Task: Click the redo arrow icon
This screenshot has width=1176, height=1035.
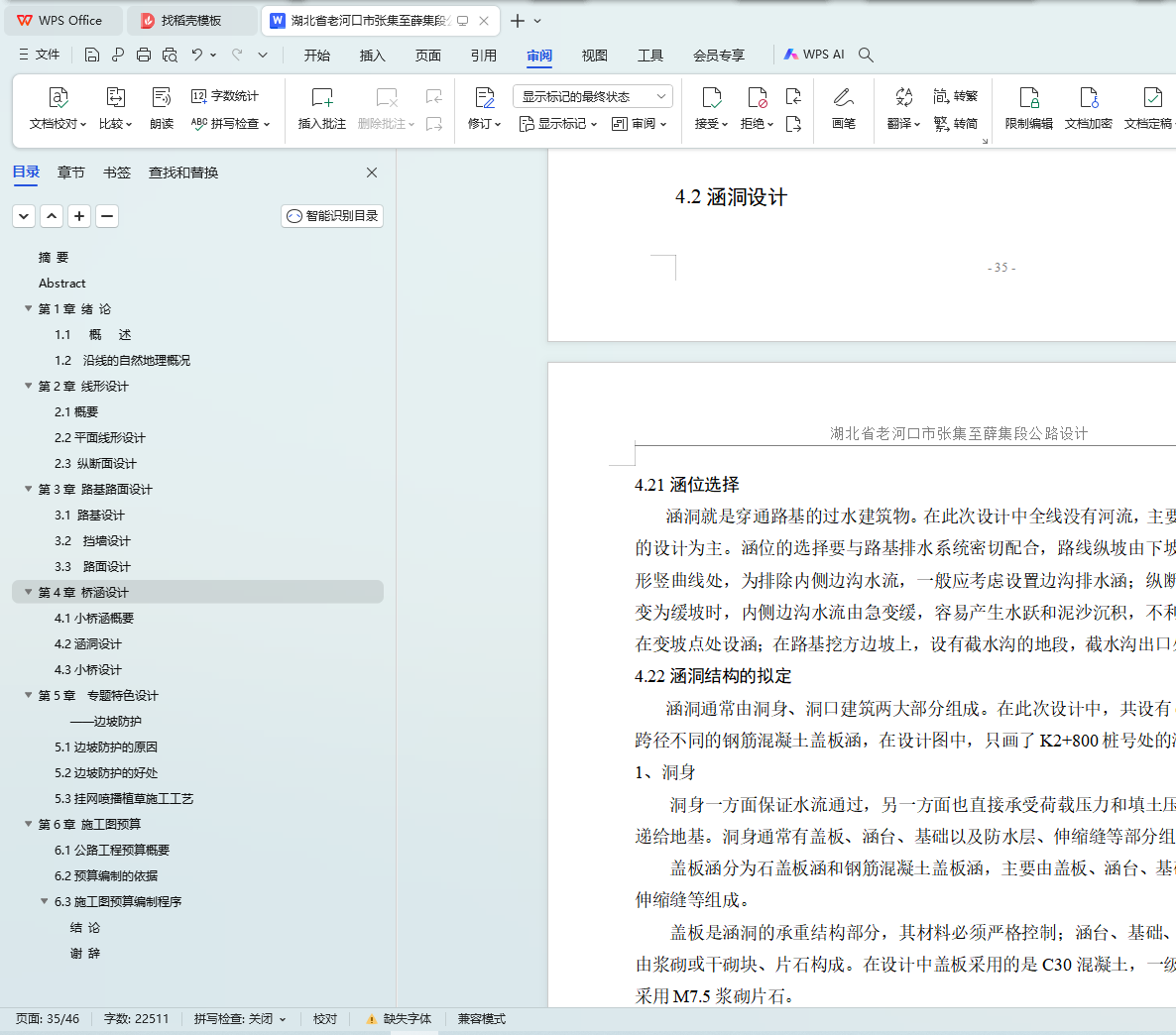Action: tap(237, 55)
